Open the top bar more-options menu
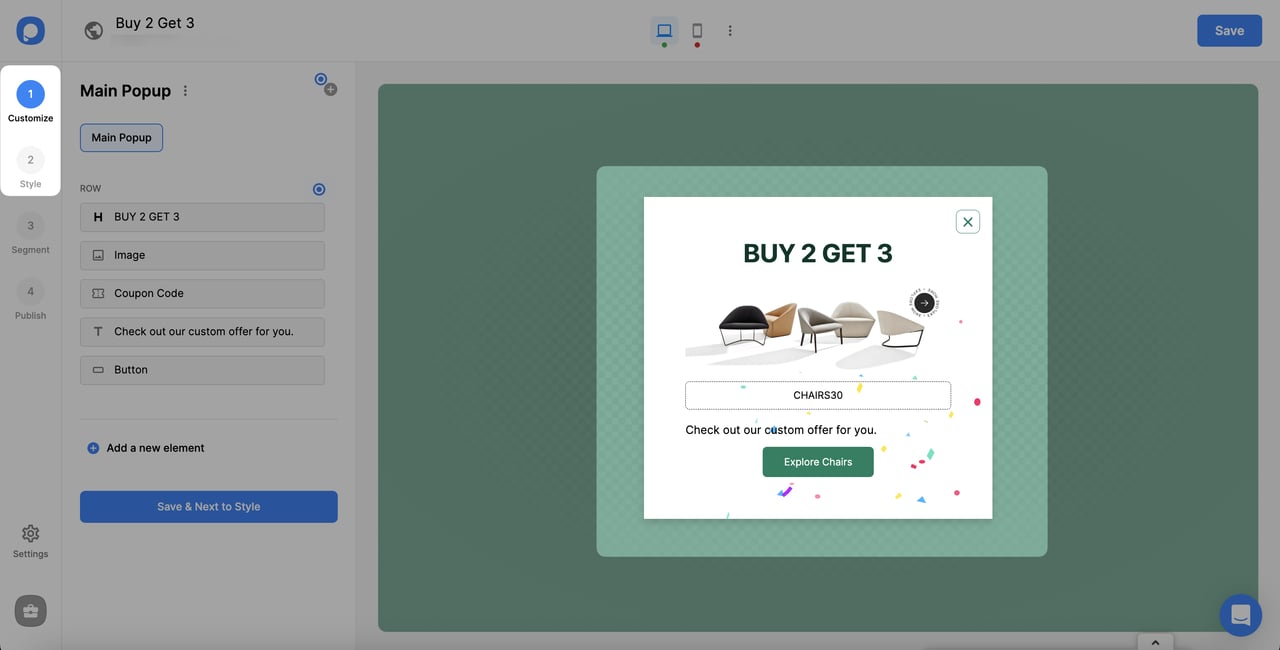1280x650 pixels. [730, 31]
